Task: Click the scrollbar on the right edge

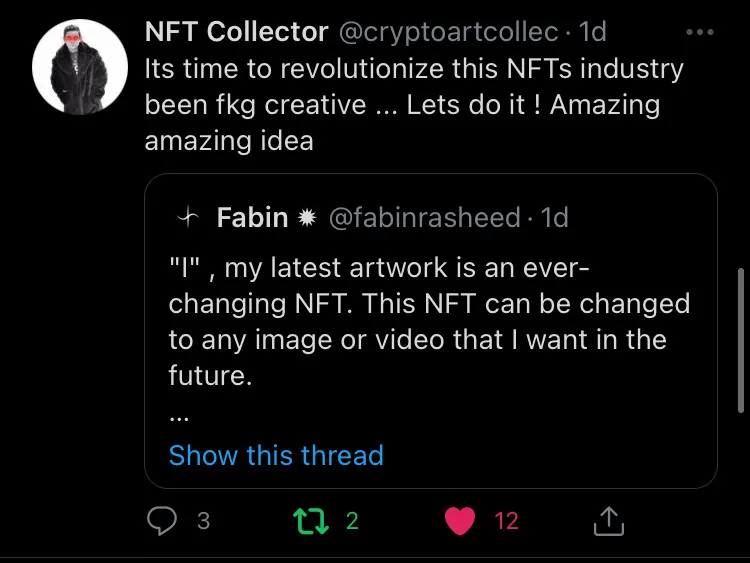Action: coord(740,330)
